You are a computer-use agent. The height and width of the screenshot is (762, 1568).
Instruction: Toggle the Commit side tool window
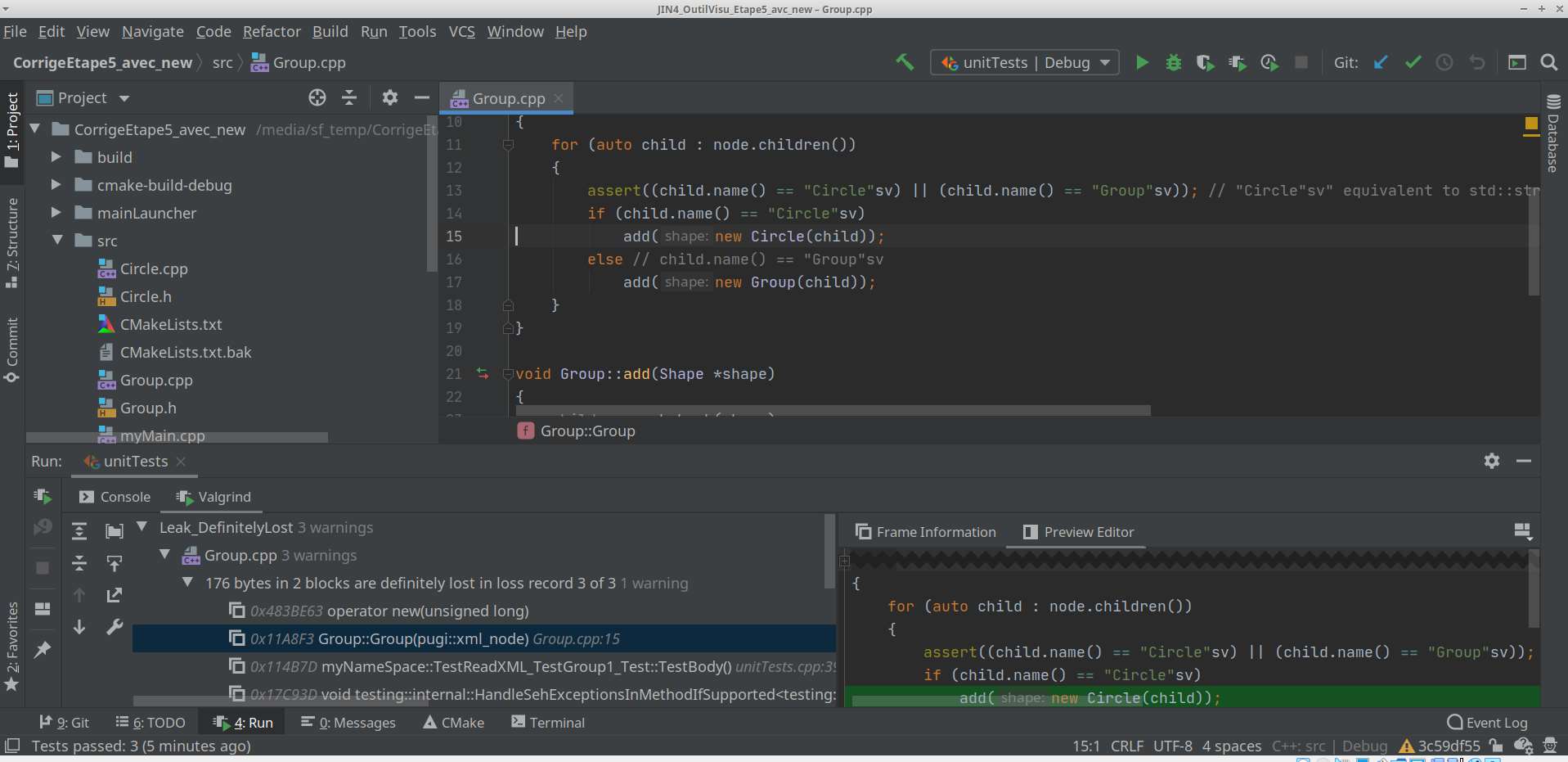11,349
